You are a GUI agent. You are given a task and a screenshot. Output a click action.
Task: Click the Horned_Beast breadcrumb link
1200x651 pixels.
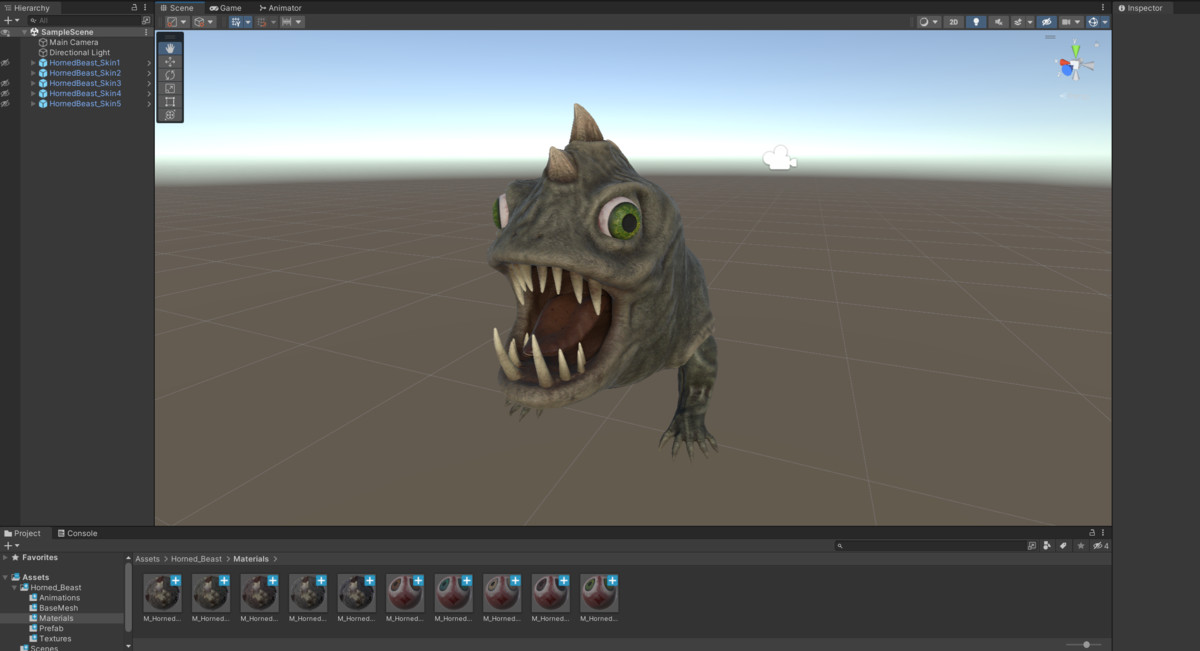pyautogui.click(x=196, y=559)
